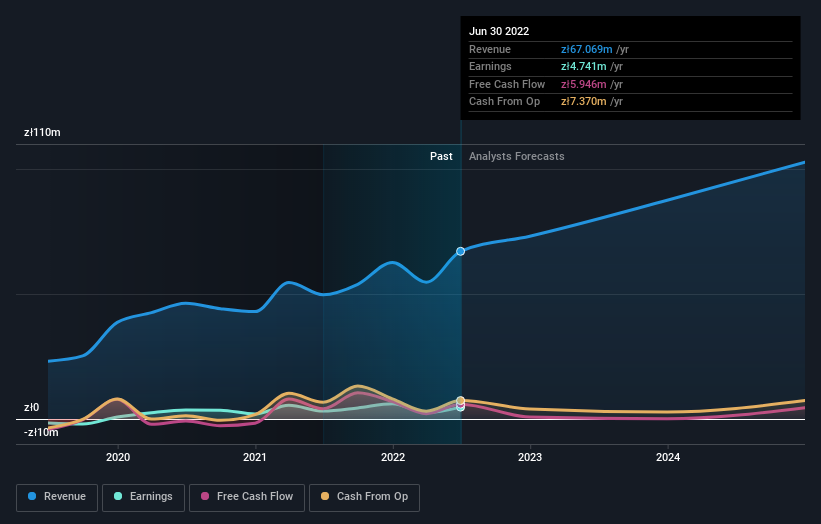This screenshot has width=821, height=524.
Task: Click the Analysts Forecasts label
Action: [x=516, y=156]
